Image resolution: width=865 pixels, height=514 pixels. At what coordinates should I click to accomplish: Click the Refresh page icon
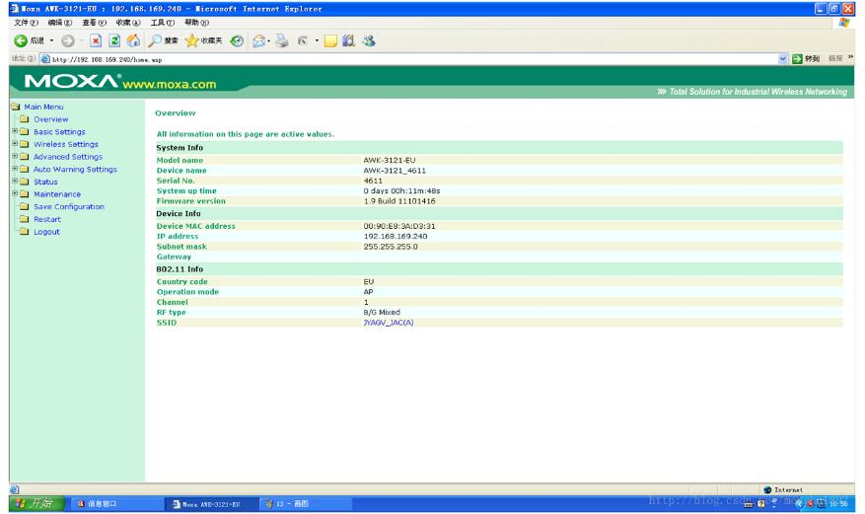(114, 41)
